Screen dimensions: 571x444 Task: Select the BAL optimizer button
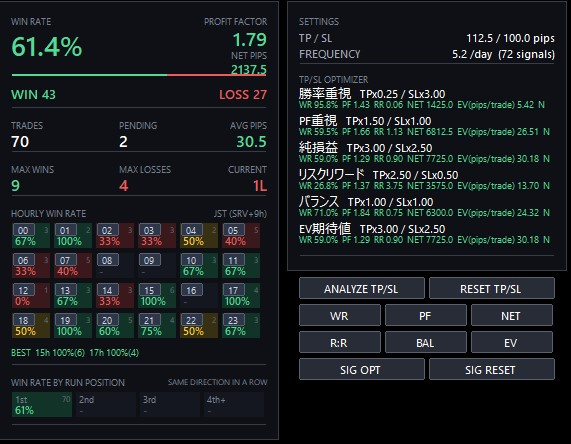click(426, 342)
